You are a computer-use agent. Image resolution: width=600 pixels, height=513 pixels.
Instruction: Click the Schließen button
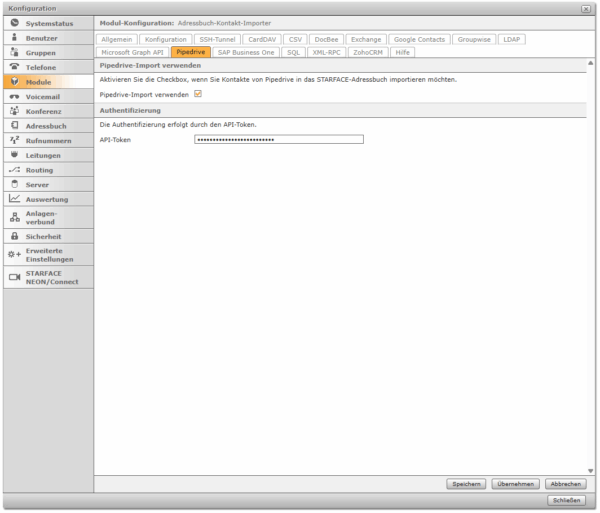point(566,500)
